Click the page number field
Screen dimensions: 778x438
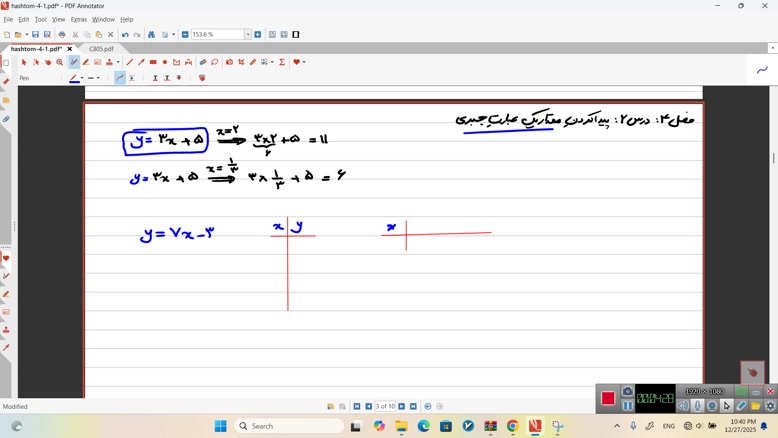[385, 407]
